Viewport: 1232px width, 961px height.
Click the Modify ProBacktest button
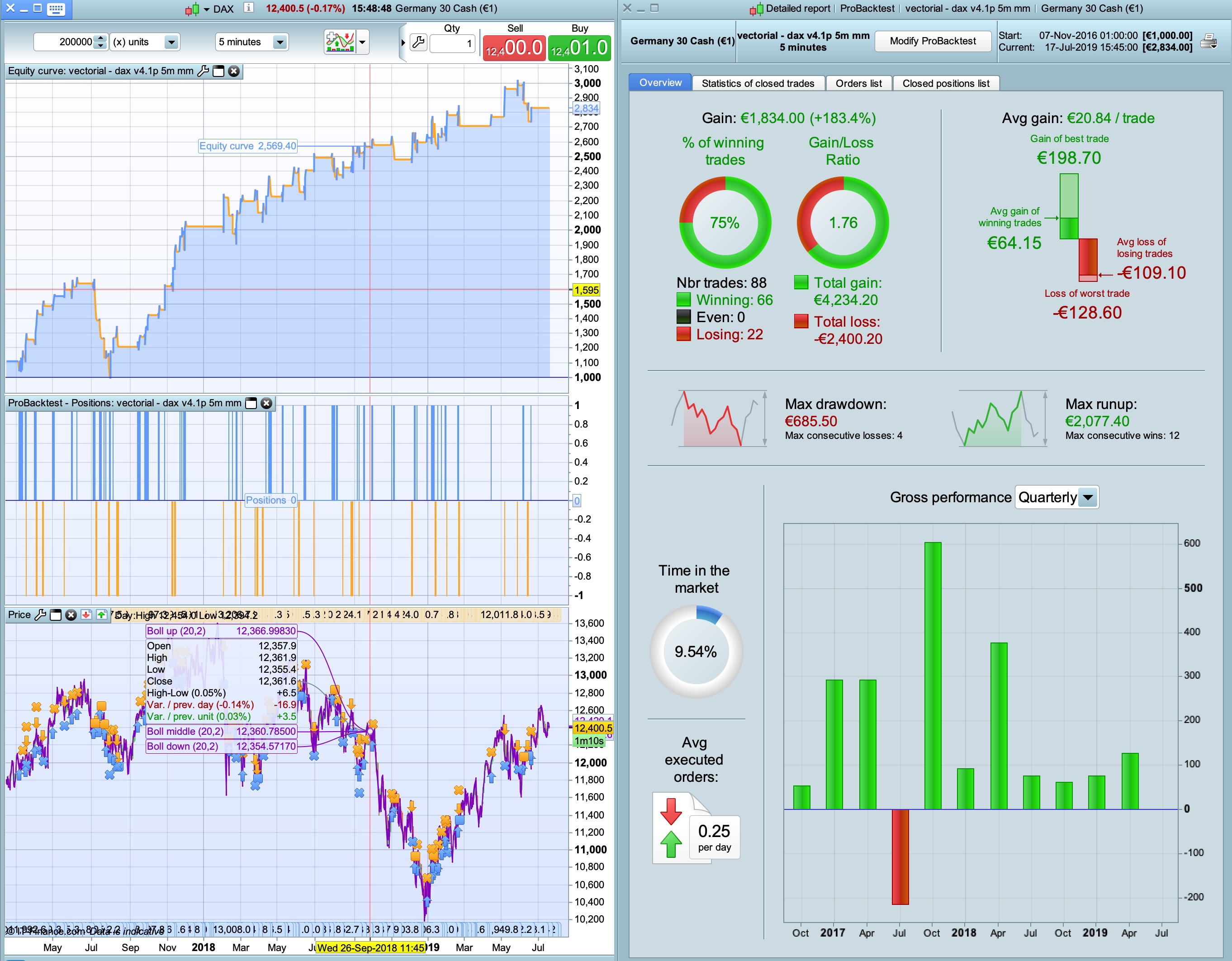click(933, 41)
